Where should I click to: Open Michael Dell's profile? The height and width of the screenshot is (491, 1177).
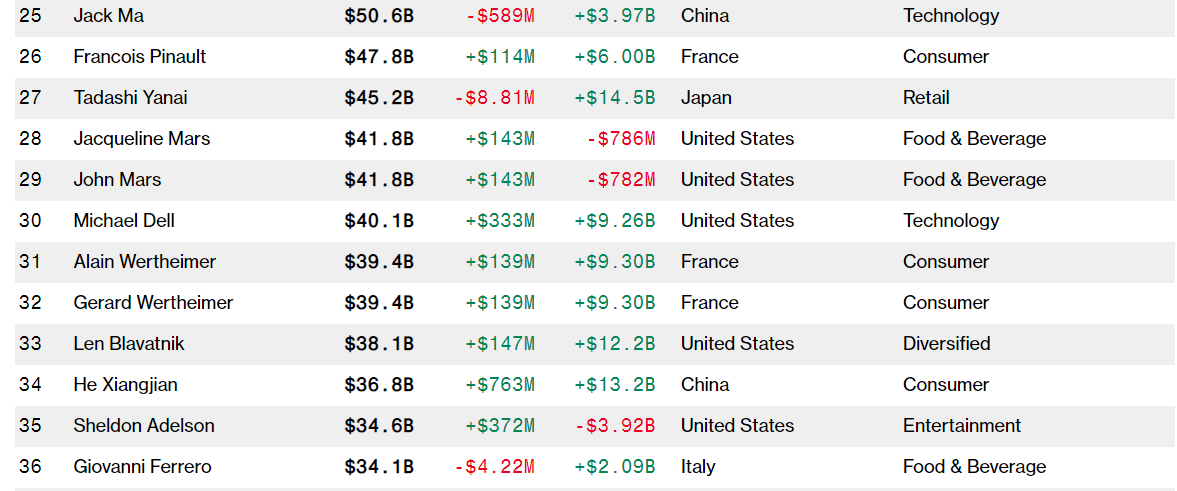tap(124, 221)
